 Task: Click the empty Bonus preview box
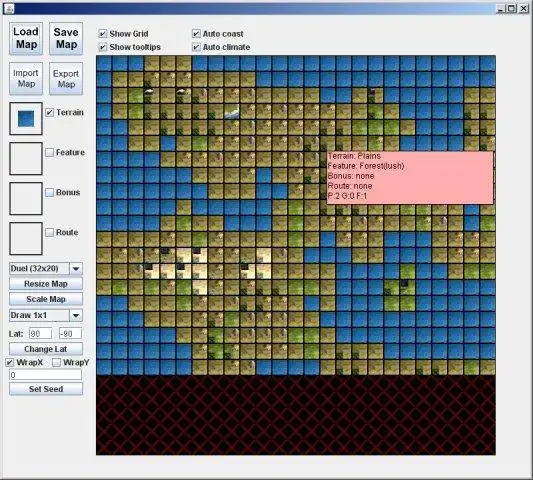pyautogui.click(x=26, y=199)
